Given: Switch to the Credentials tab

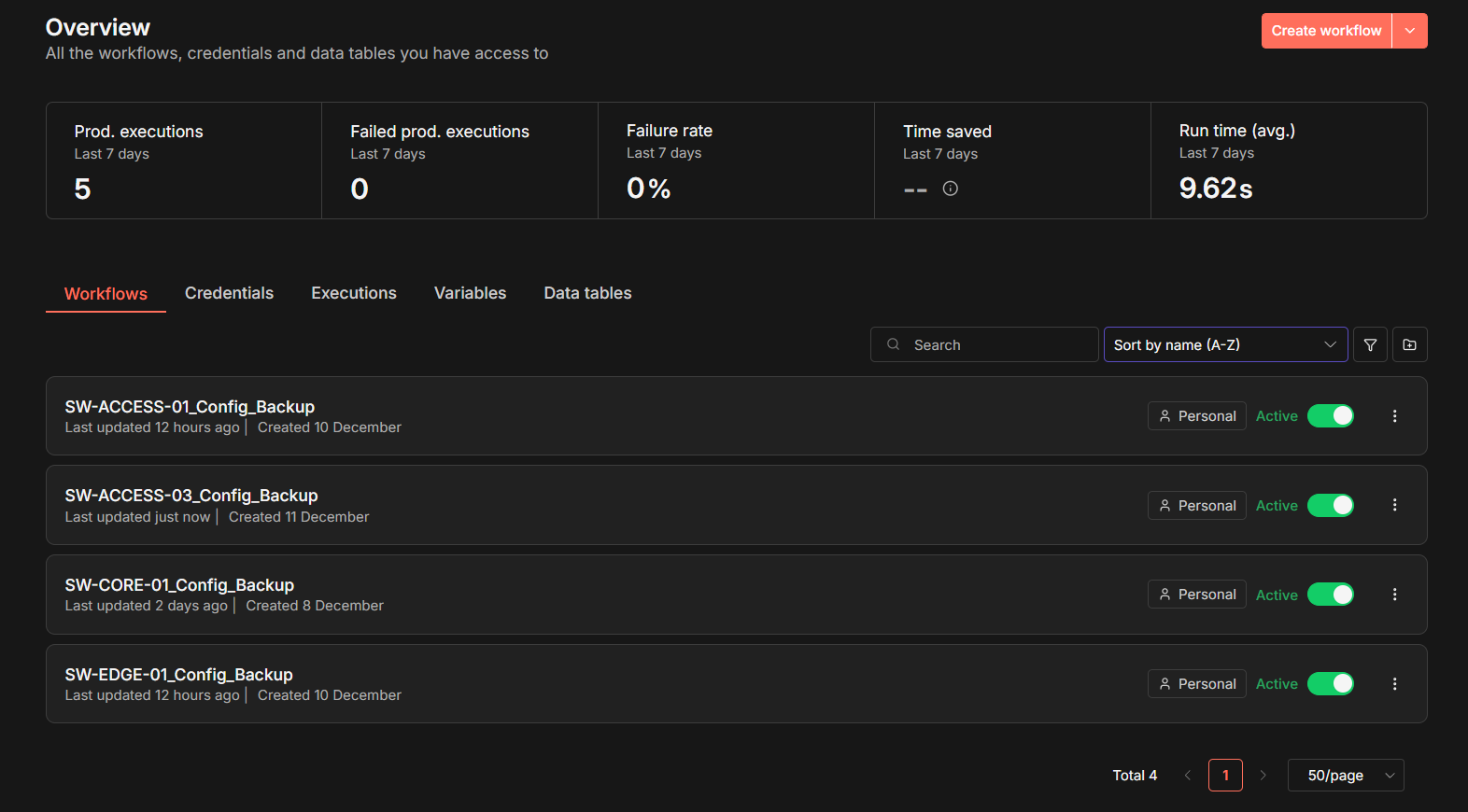Looking at the screenshot, I should click(229, 293).
